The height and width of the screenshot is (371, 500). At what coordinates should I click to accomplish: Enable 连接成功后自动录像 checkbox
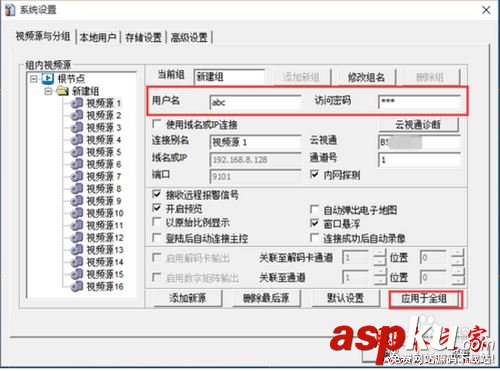coord(314,237)
